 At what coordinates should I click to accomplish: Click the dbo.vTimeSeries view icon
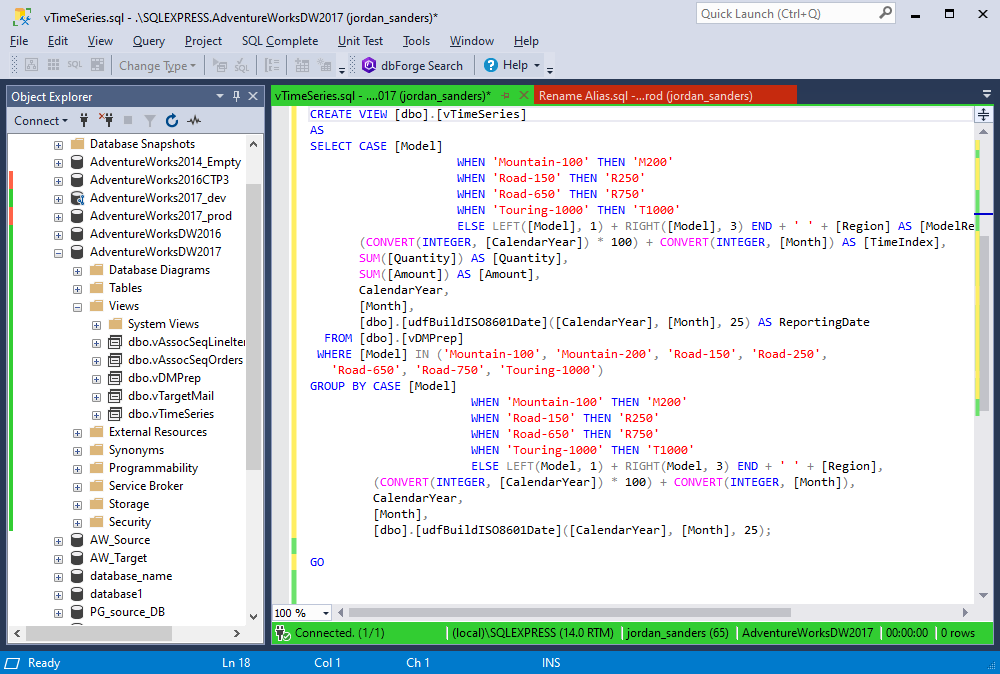click(115, 414)
